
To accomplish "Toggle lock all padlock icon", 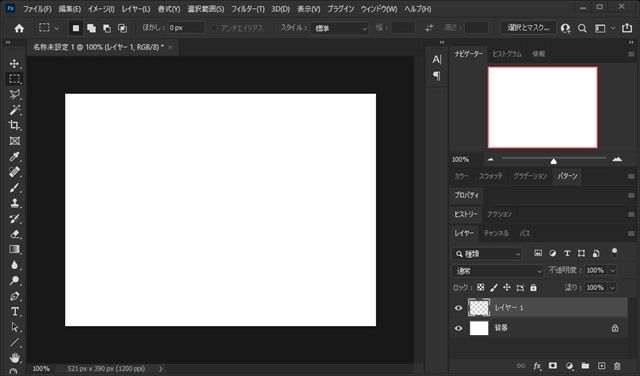I will pos(533,287).
